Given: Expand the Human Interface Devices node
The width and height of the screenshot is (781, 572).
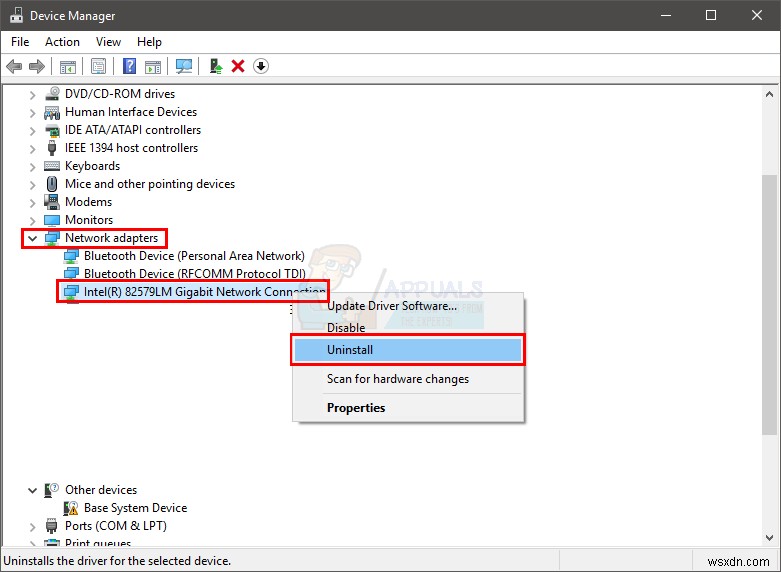Looking at the screenshot, I should pos(32,113).
